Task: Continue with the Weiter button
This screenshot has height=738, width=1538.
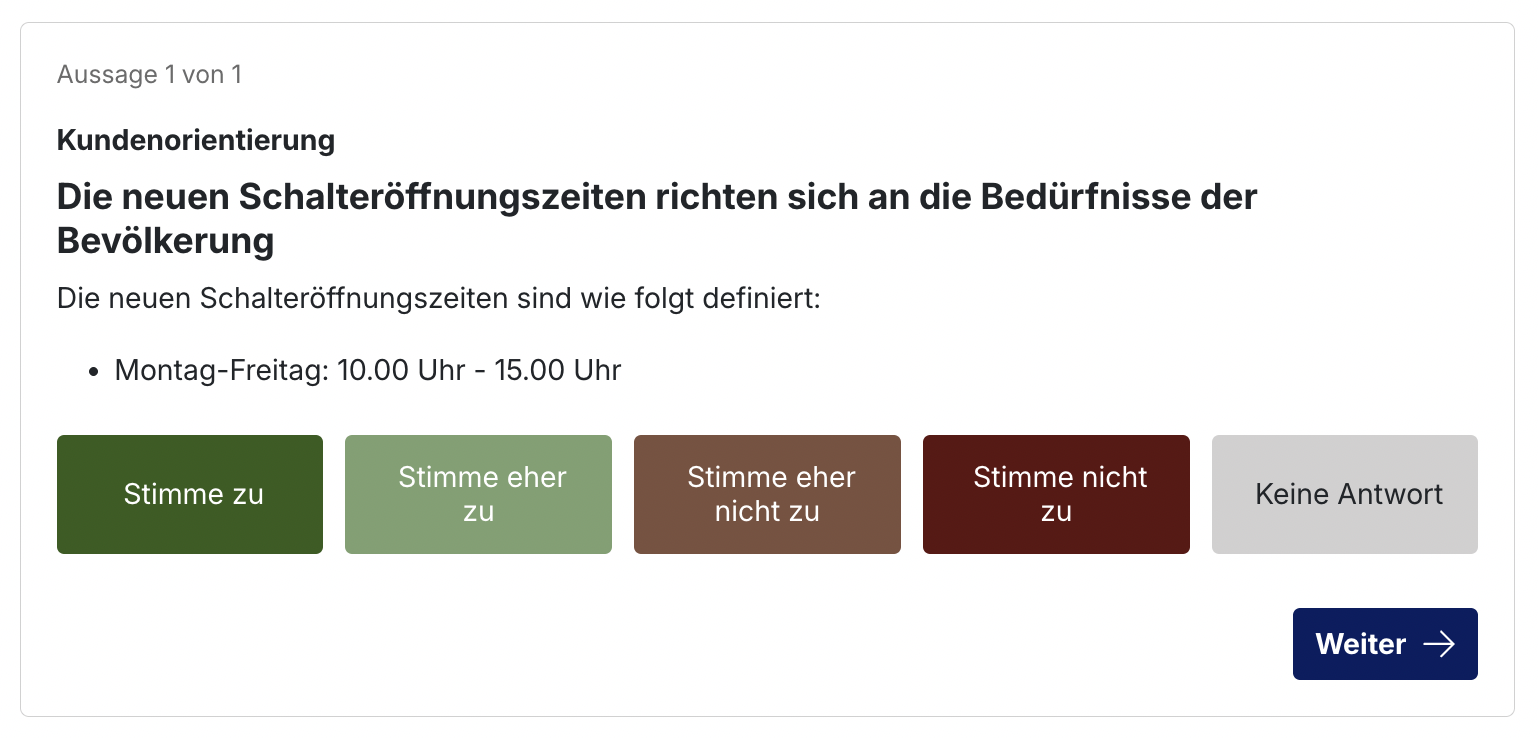Action: point(1385,644)
